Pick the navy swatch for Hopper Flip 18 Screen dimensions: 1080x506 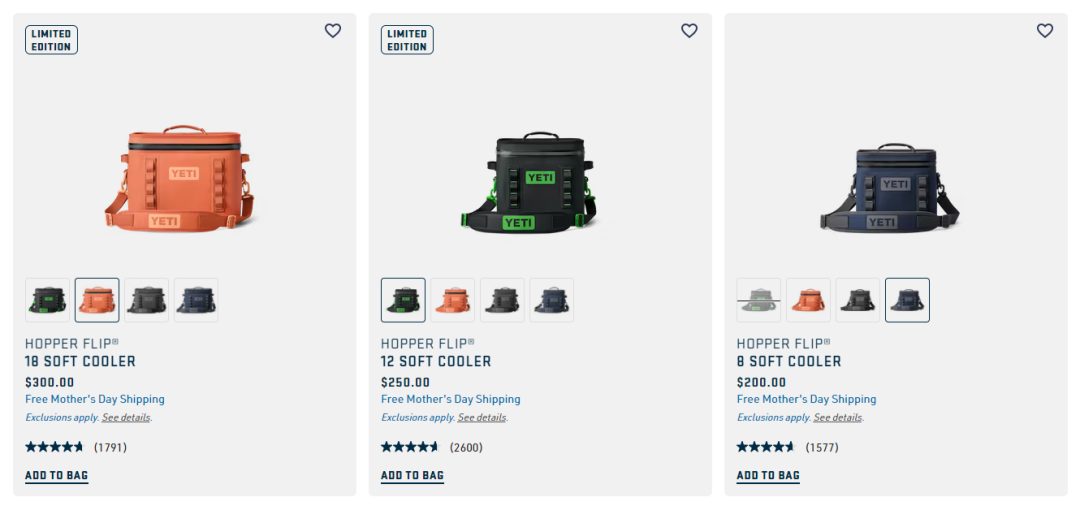pyautogui.click(x=196, y=300)
